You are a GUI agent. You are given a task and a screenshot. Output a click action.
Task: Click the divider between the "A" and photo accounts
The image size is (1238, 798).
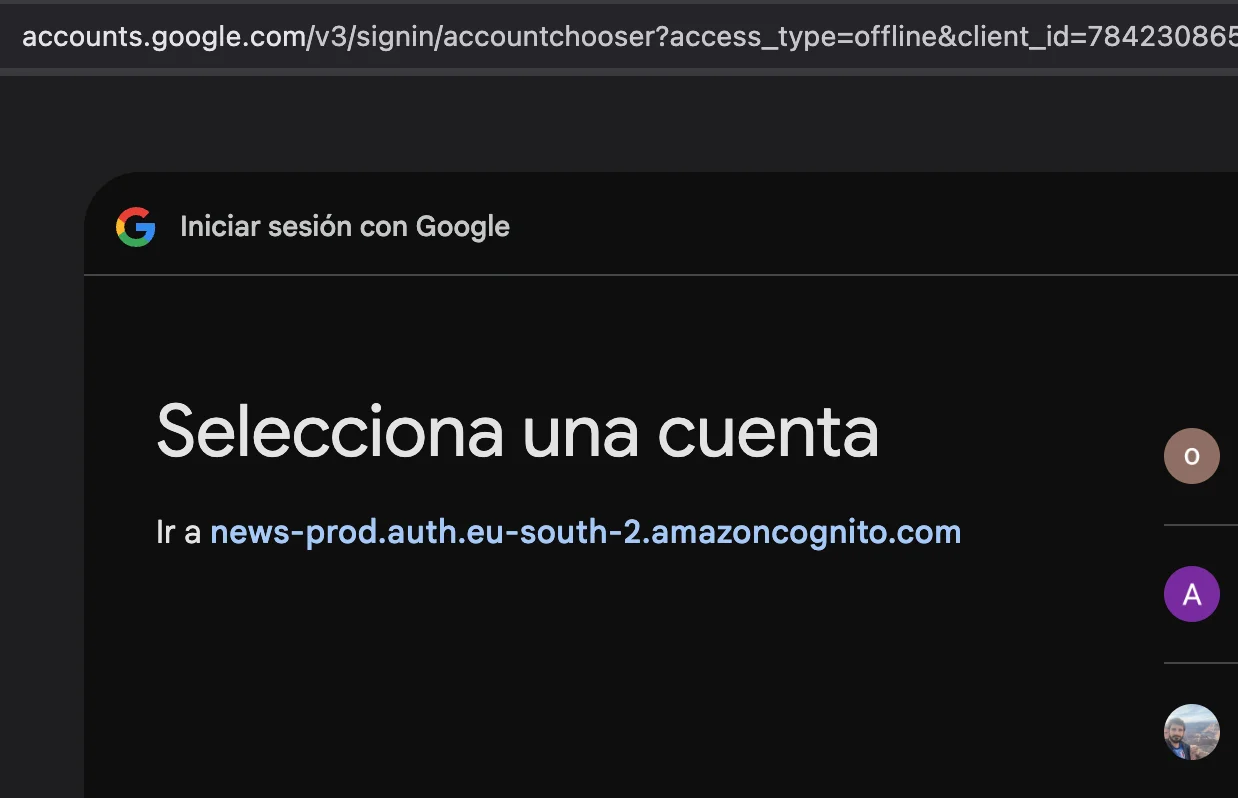1201,662
